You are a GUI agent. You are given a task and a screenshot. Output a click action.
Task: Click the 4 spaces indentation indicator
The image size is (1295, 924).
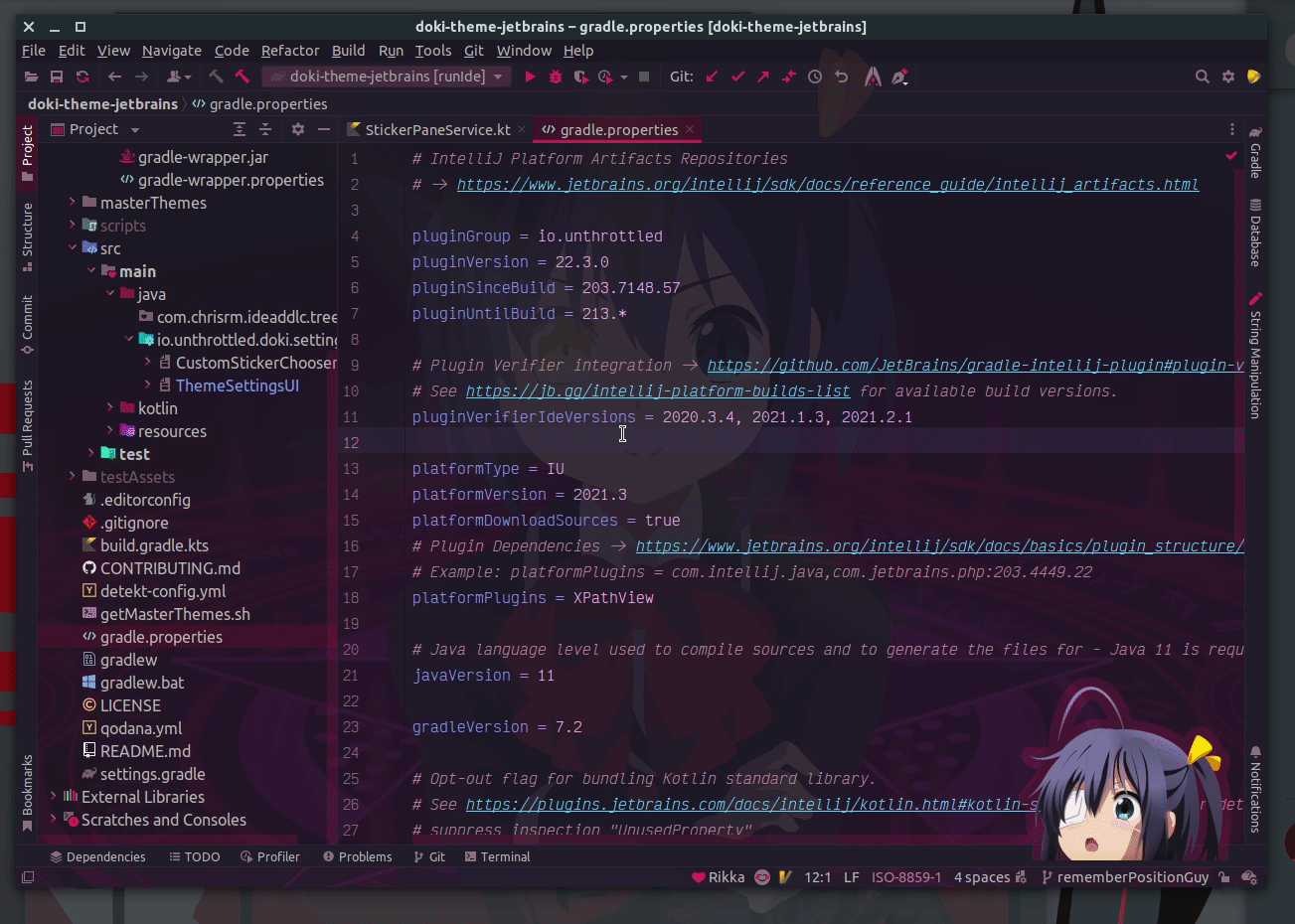(982, 877)
